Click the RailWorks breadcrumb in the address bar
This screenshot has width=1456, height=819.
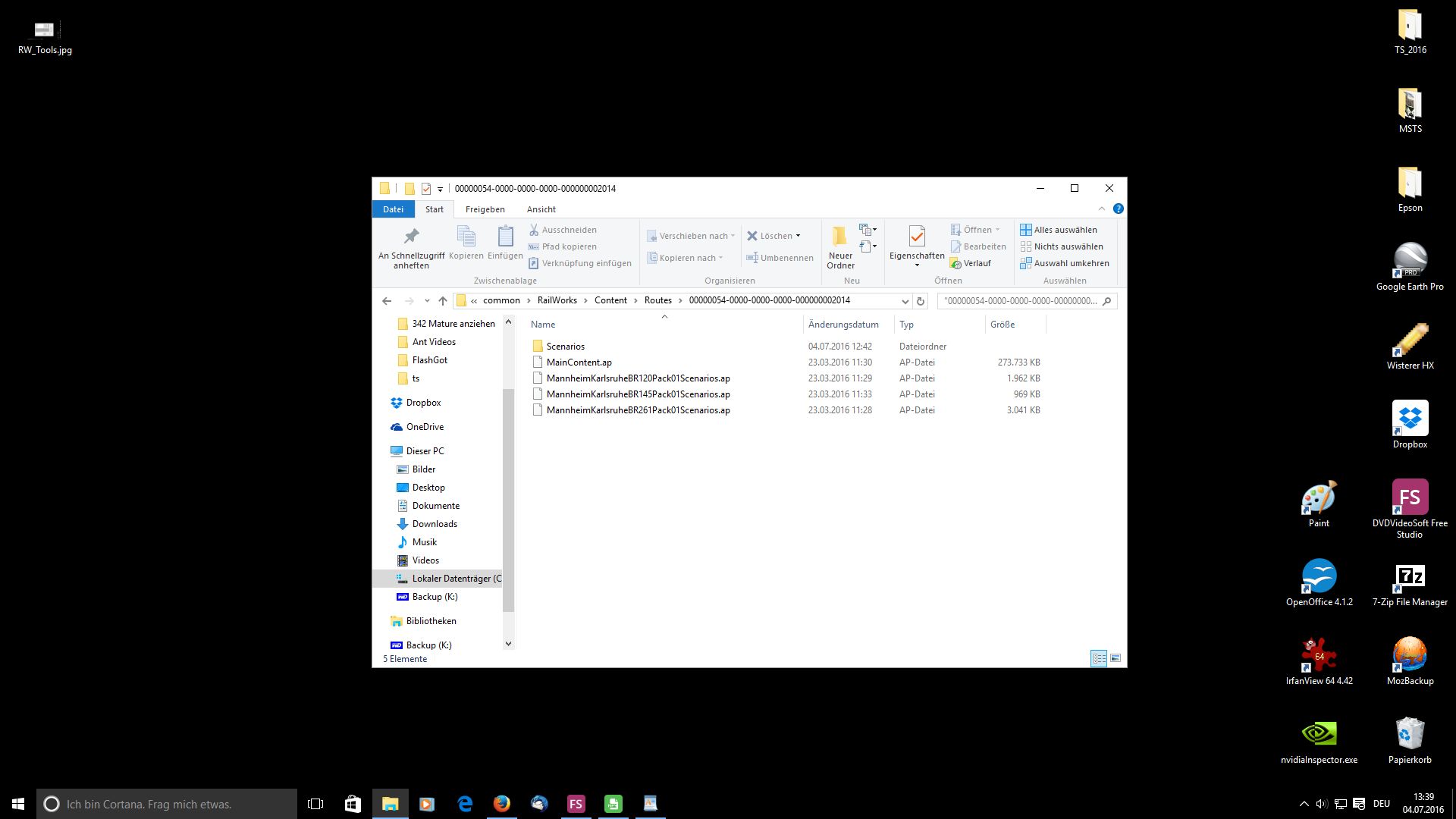[557, 300]
